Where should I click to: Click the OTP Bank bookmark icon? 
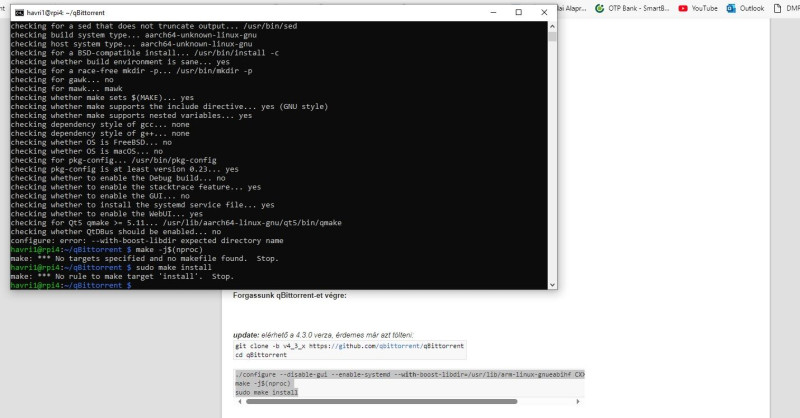599,8
